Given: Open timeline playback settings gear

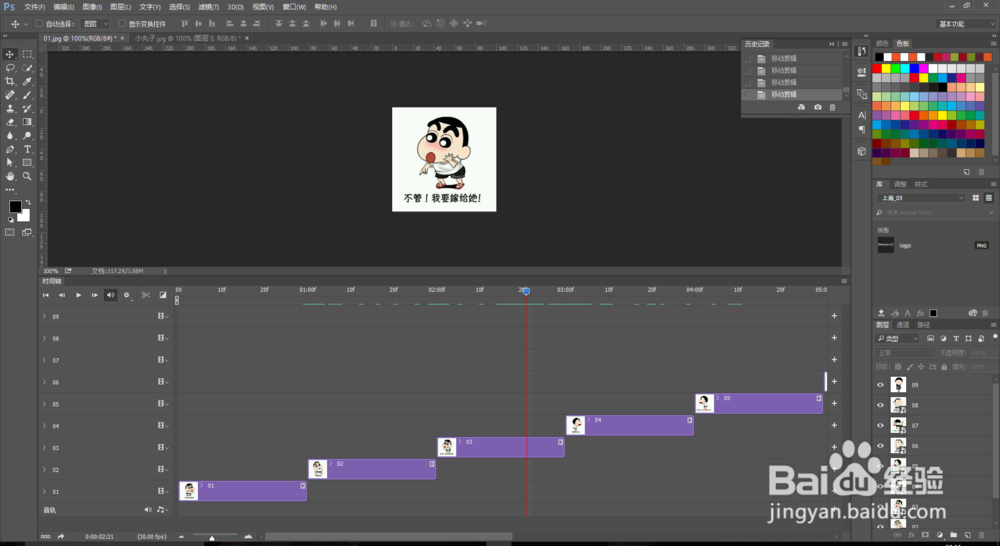Looking at the screenshot, I should [126, 295].
